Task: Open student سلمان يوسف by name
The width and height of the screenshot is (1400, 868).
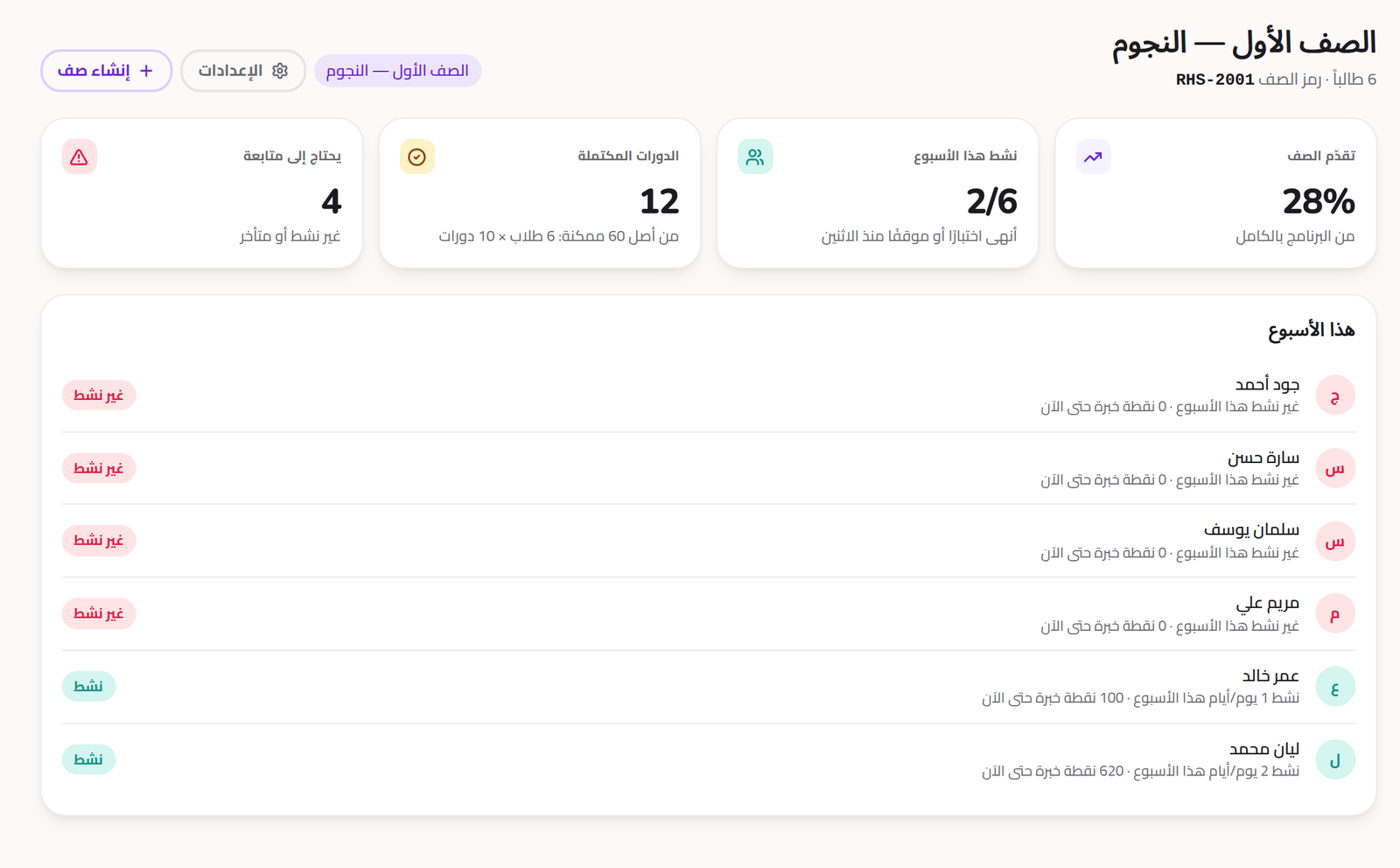Action: 1252,530
